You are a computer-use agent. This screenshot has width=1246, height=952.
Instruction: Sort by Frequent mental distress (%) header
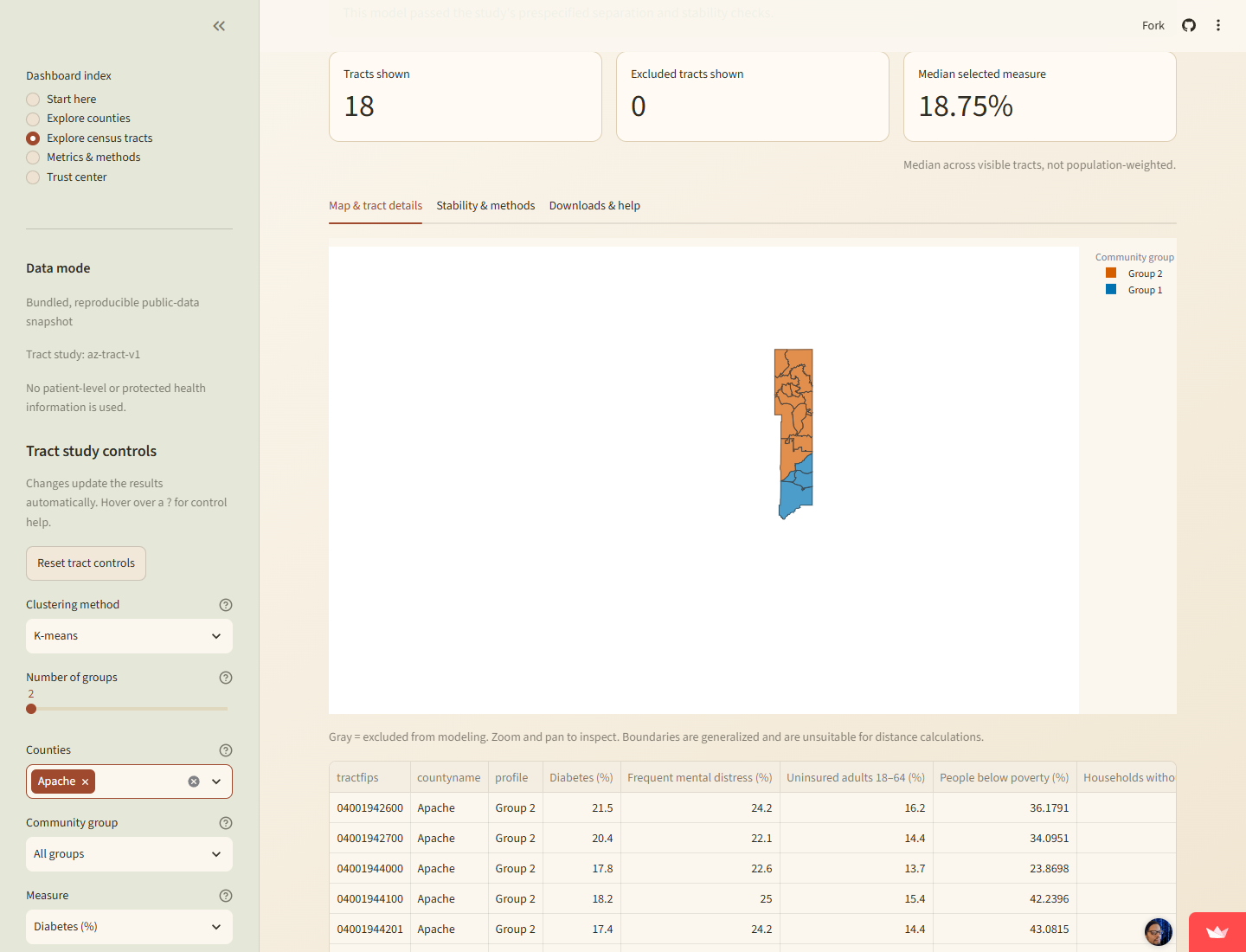(700, 778)
